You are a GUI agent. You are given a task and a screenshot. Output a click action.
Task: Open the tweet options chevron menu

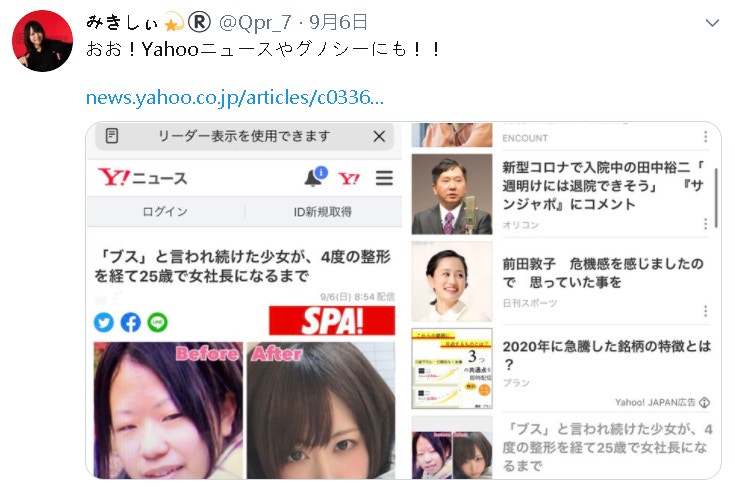click(x=712, y=23)
